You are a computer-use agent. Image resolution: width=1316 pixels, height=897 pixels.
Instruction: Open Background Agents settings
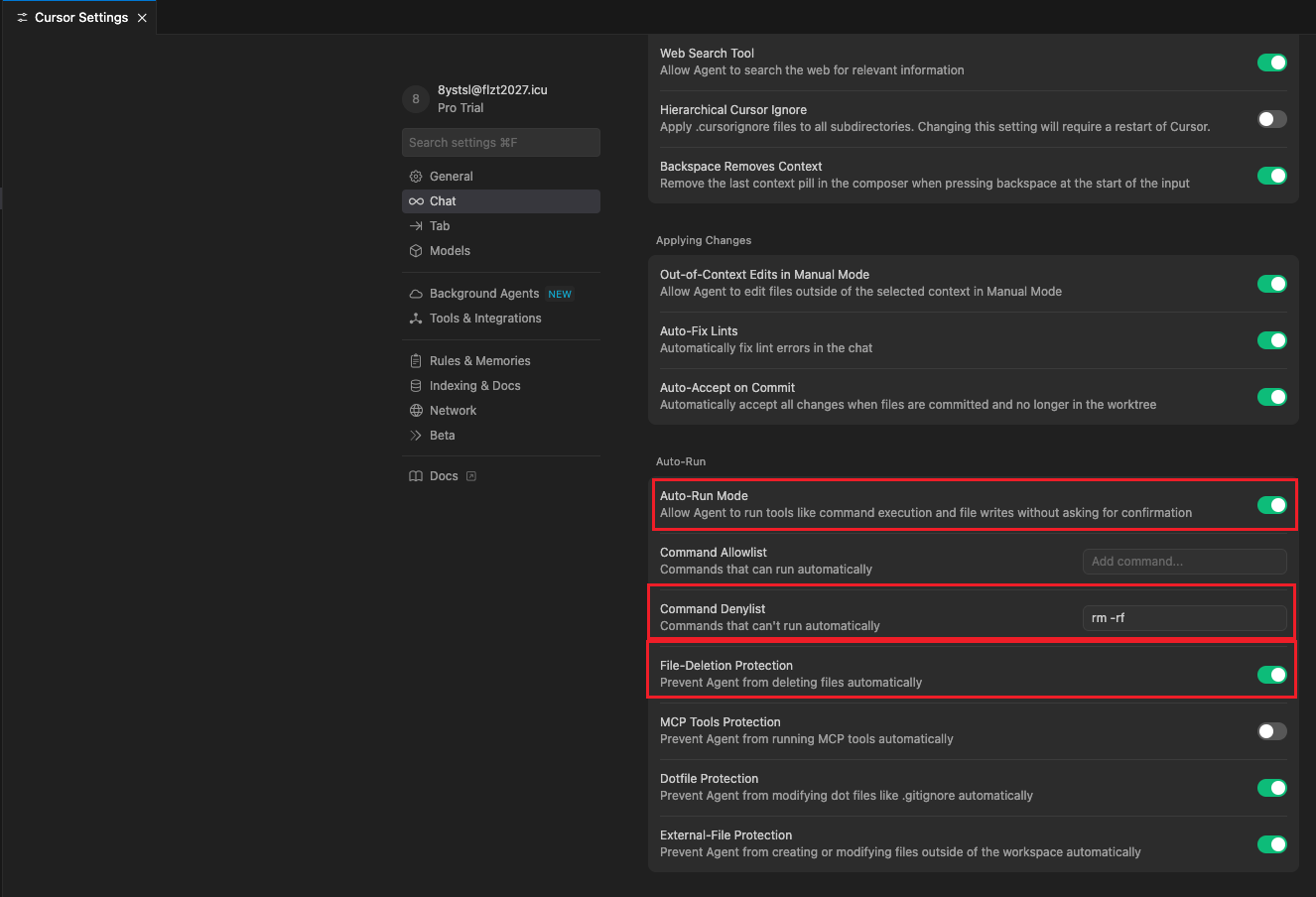pyautogui.click(x=501, y=294)
